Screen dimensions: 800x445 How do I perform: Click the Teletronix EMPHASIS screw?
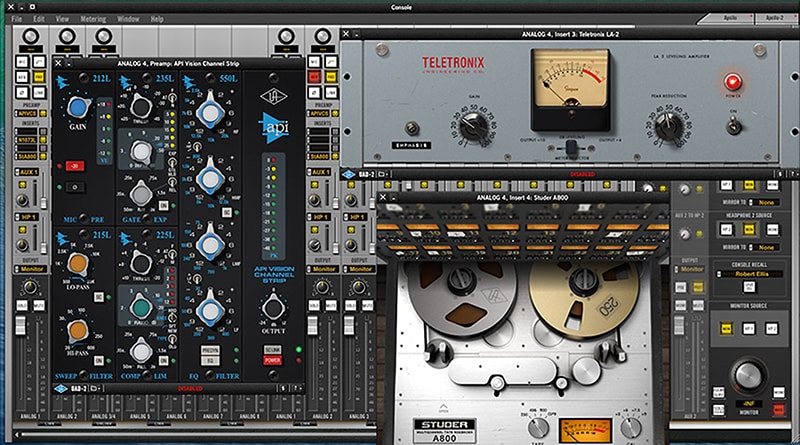pos(411,128)
